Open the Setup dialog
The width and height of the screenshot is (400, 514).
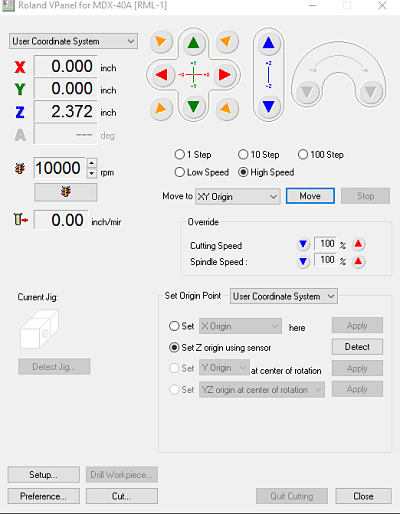pyautogui.click(x=44, y=475)
